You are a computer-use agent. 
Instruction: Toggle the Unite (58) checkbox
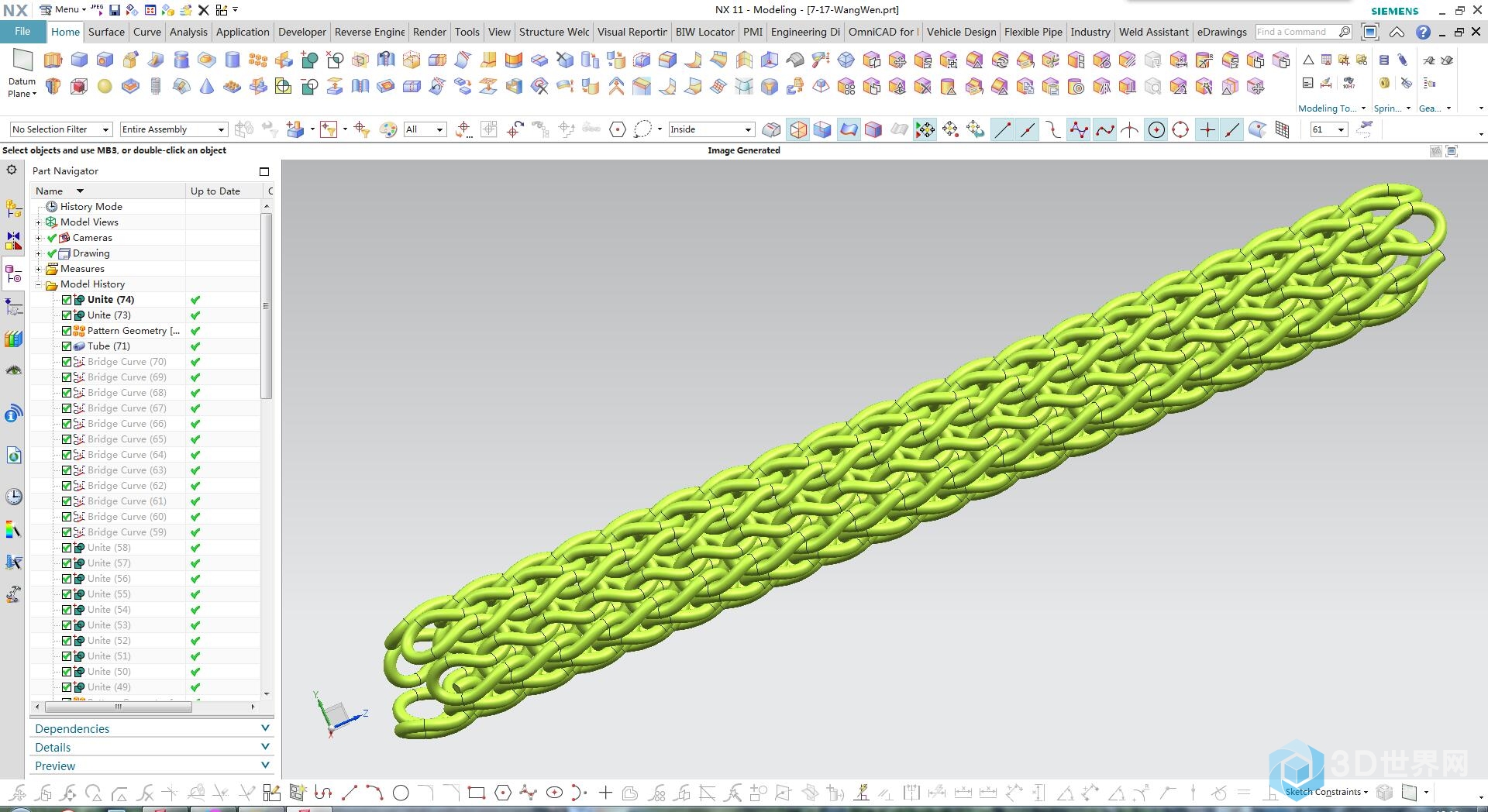pos(67,548)
